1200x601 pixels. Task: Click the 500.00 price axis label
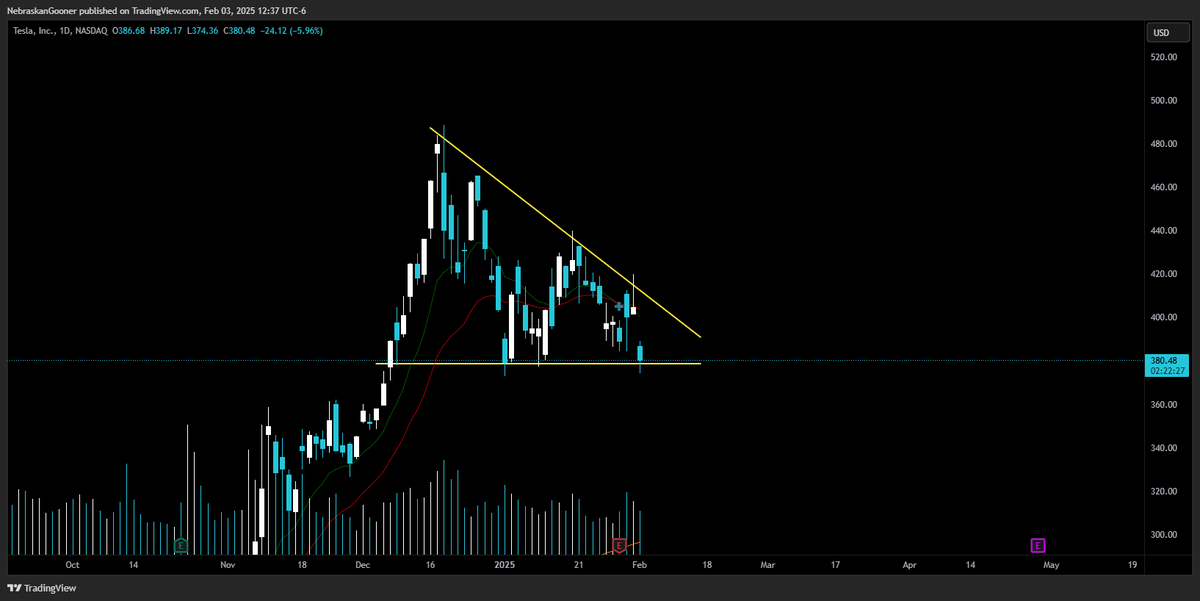point(1163,100)
